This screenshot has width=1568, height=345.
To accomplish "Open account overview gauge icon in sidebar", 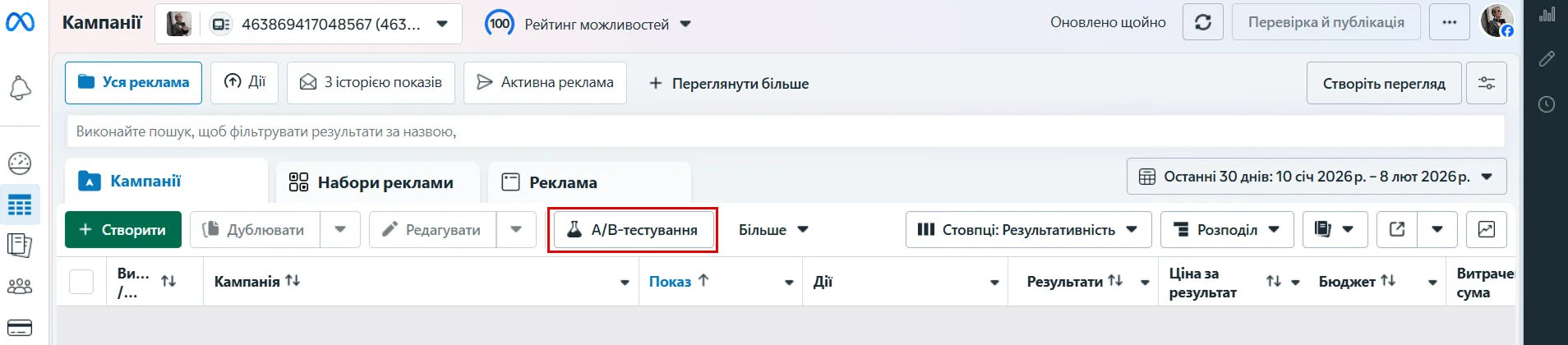I will click(20, 163).
